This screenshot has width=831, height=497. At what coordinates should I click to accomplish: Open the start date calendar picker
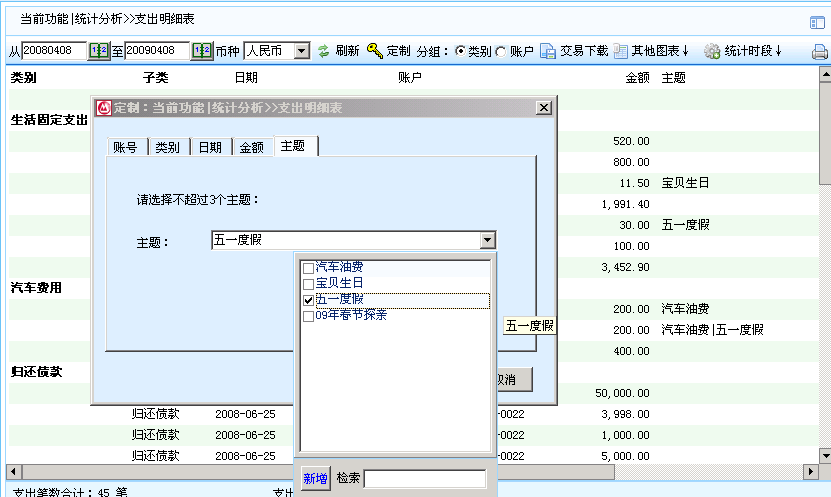point(99,51)
